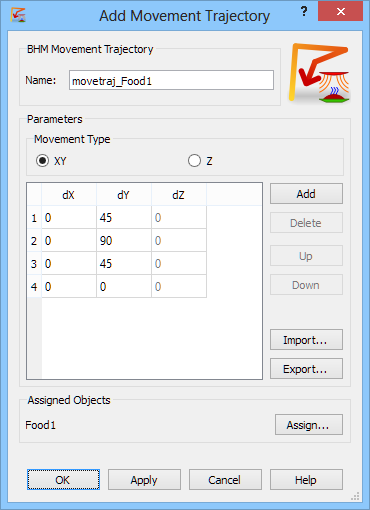This screenshot has height=510, width=370.
Task: Click the trajectory app icon in title bar
Action: point(18,15)
